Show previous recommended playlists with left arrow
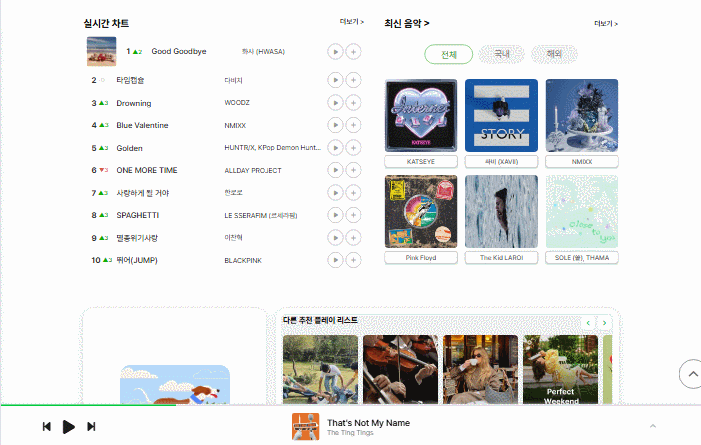This screenshot has height=445, width=701. pos(589,323)
